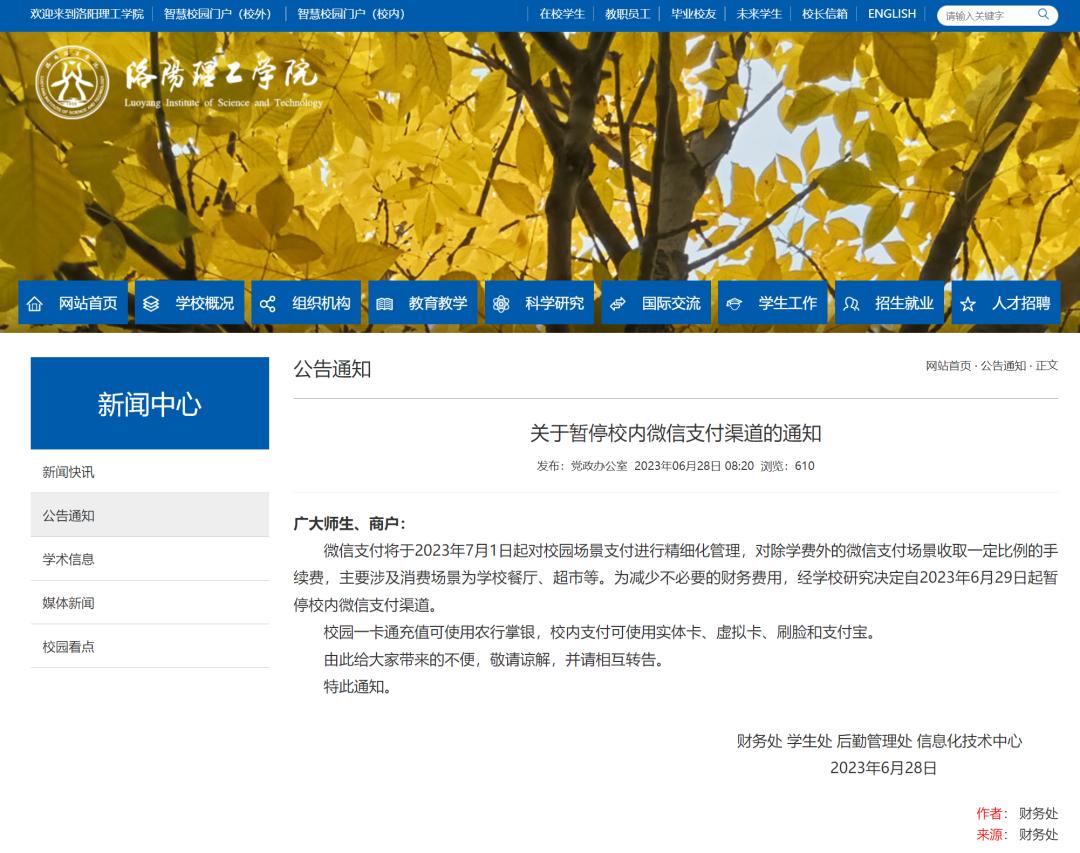Screen dimensions: 1080x853
Task: Select the book icon next to 教育教学
Action: click(385, 302)
